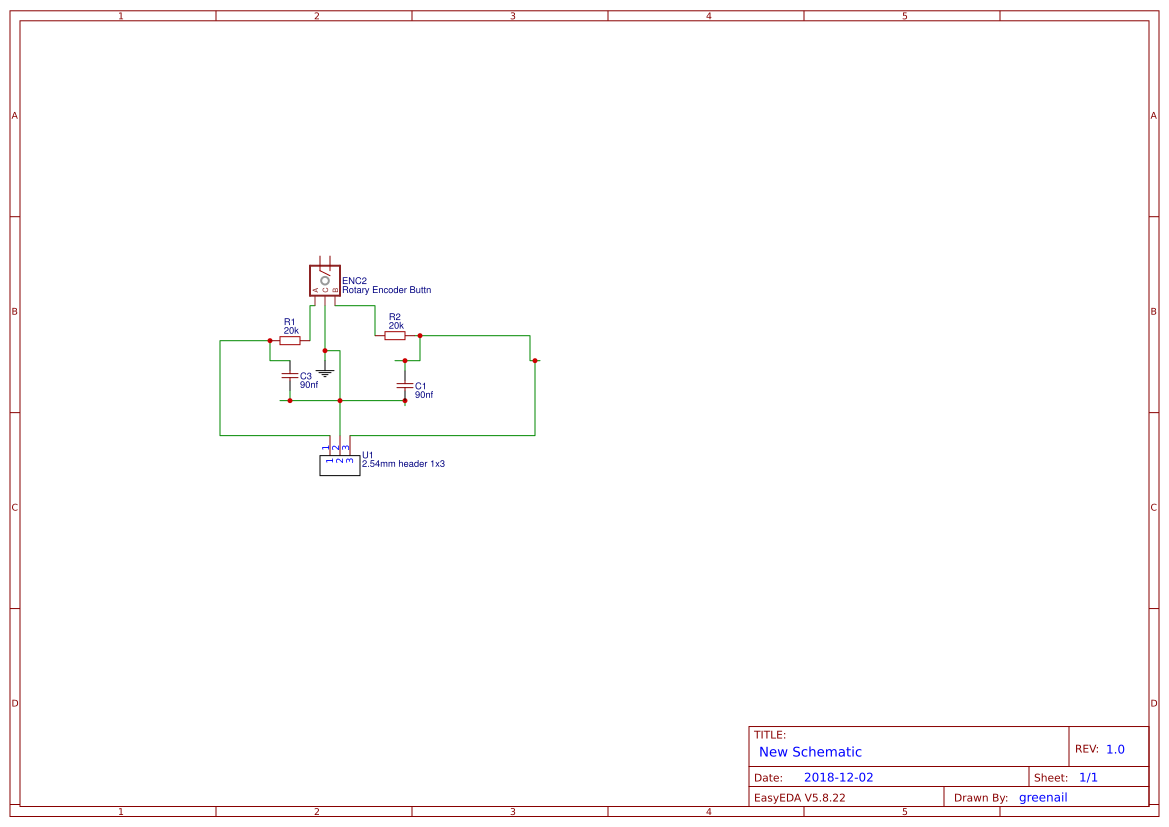The image size is (1169, 827).
Task: Select the 2018-12-02 date field
Action: pos(838,777)
